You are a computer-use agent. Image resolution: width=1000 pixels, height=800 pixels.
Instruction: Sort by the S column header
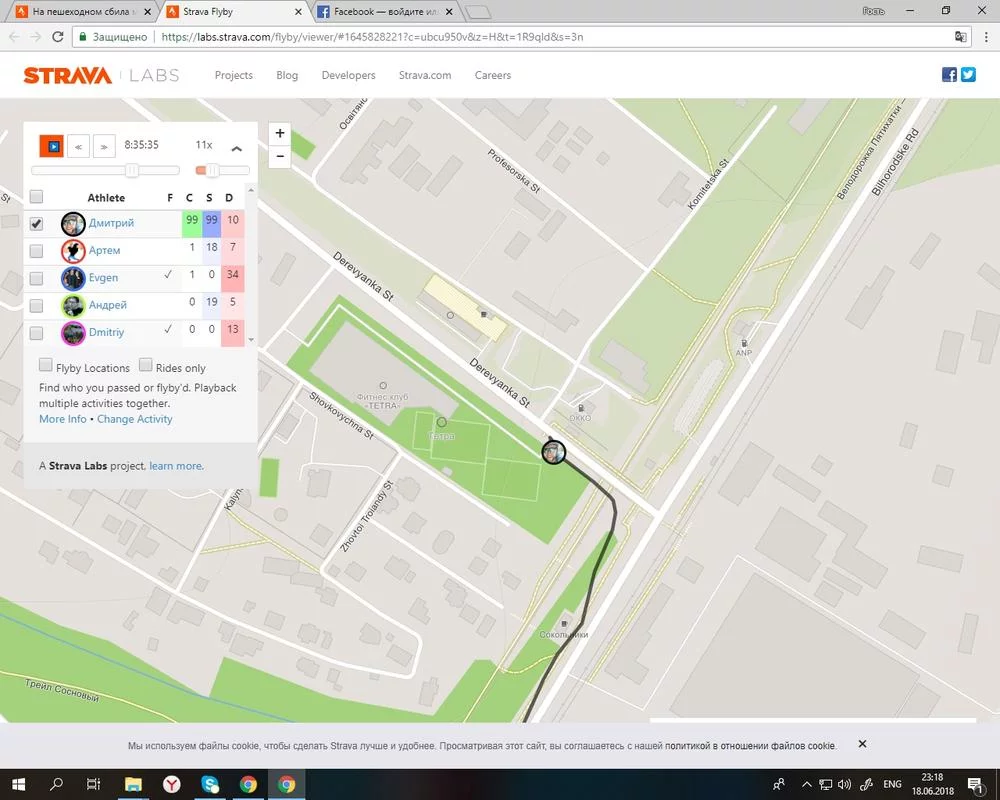pos(209,198)
